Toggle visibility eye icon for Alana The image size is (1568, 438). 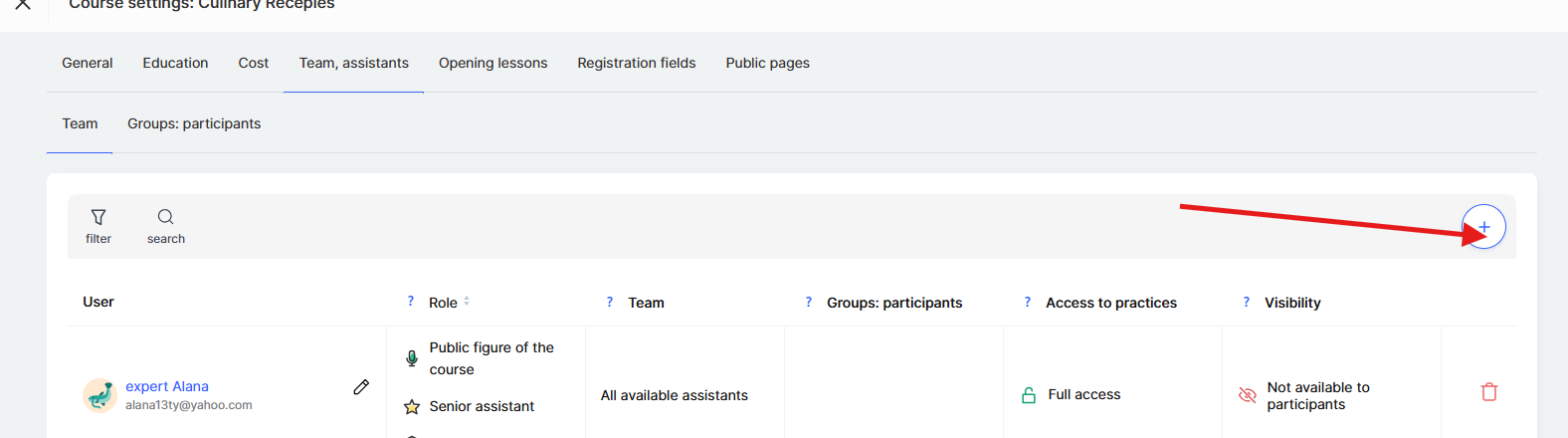coord(1248,395)
